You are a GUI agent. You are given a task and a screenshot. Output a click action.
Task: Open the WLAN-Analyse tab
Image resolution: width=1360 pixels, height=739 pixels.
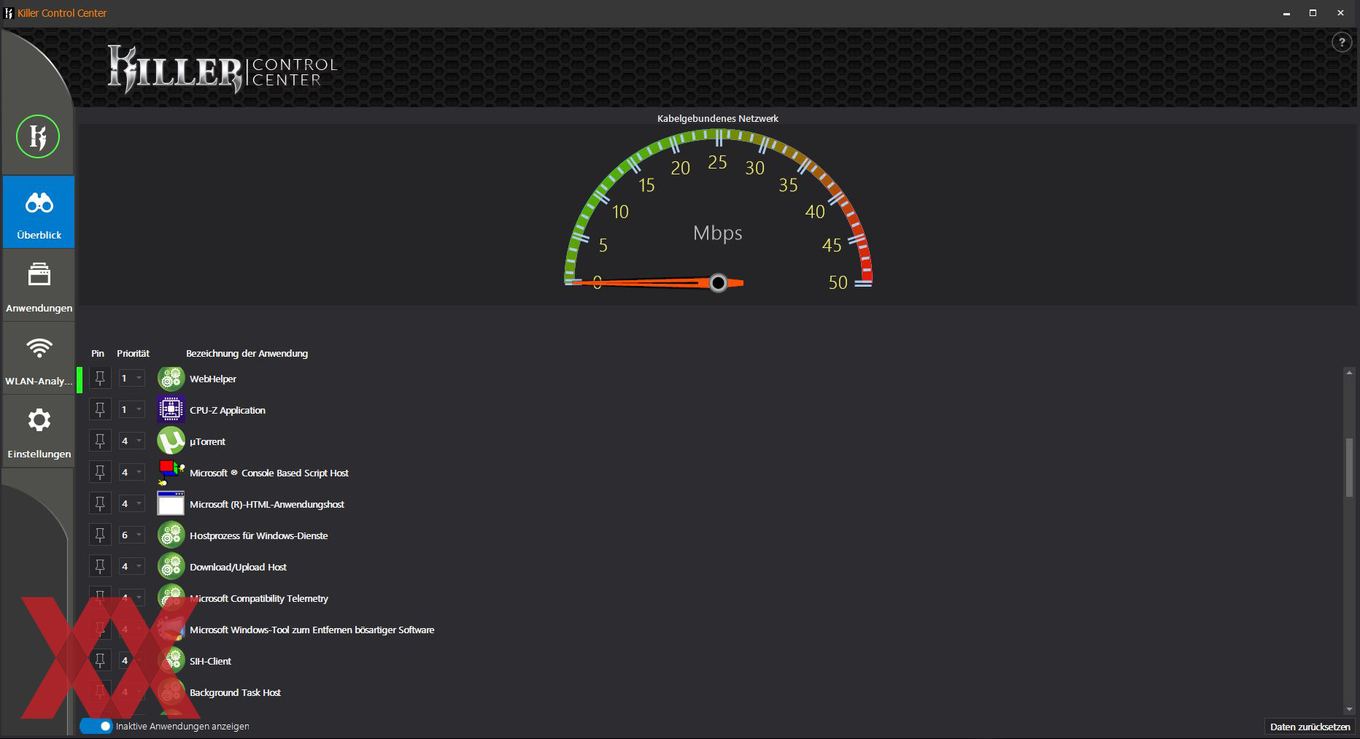coord(38,358)
